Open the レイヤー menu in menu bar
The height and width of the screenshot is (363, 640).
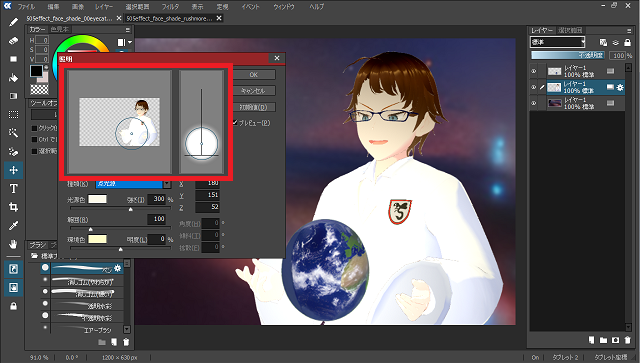coord(104,7)
